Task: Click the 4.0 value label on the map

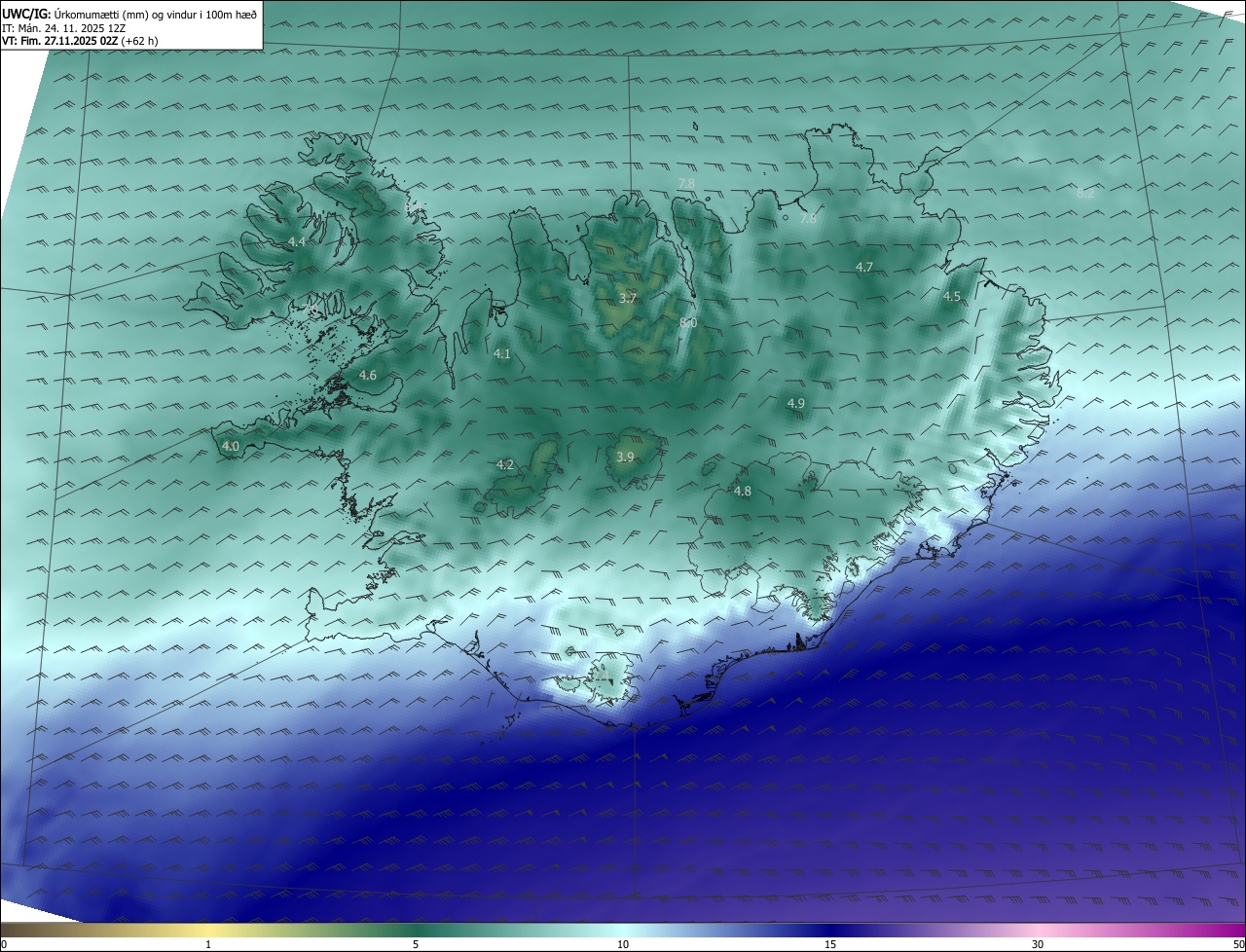Action: pyautogui.click(x=231, y=446)
